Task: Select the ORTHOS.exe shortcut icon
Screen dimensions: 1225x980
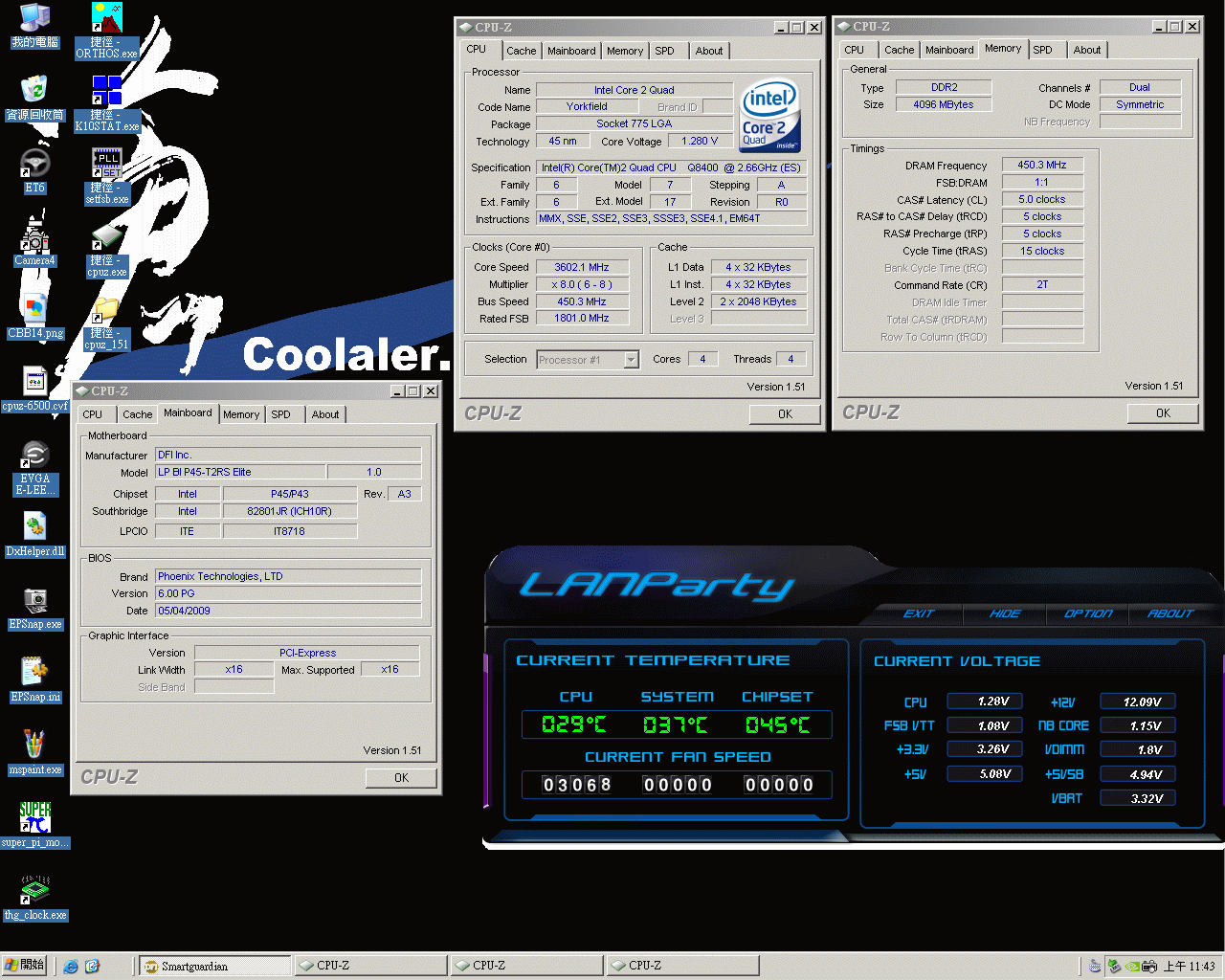Action: (107, 32)
